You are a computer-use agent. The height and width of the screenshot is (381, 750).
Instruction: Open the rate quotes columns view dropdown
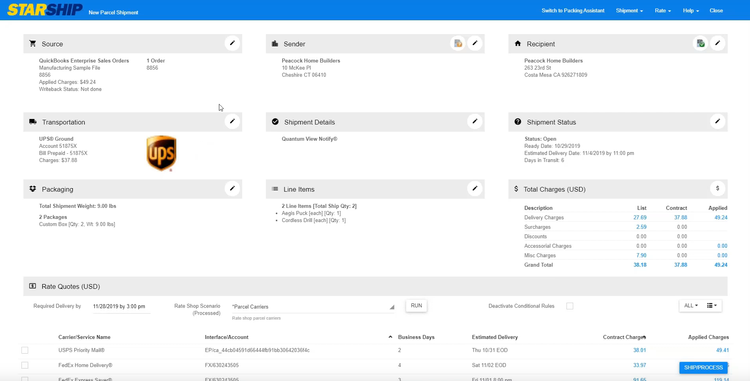(712, 305)
